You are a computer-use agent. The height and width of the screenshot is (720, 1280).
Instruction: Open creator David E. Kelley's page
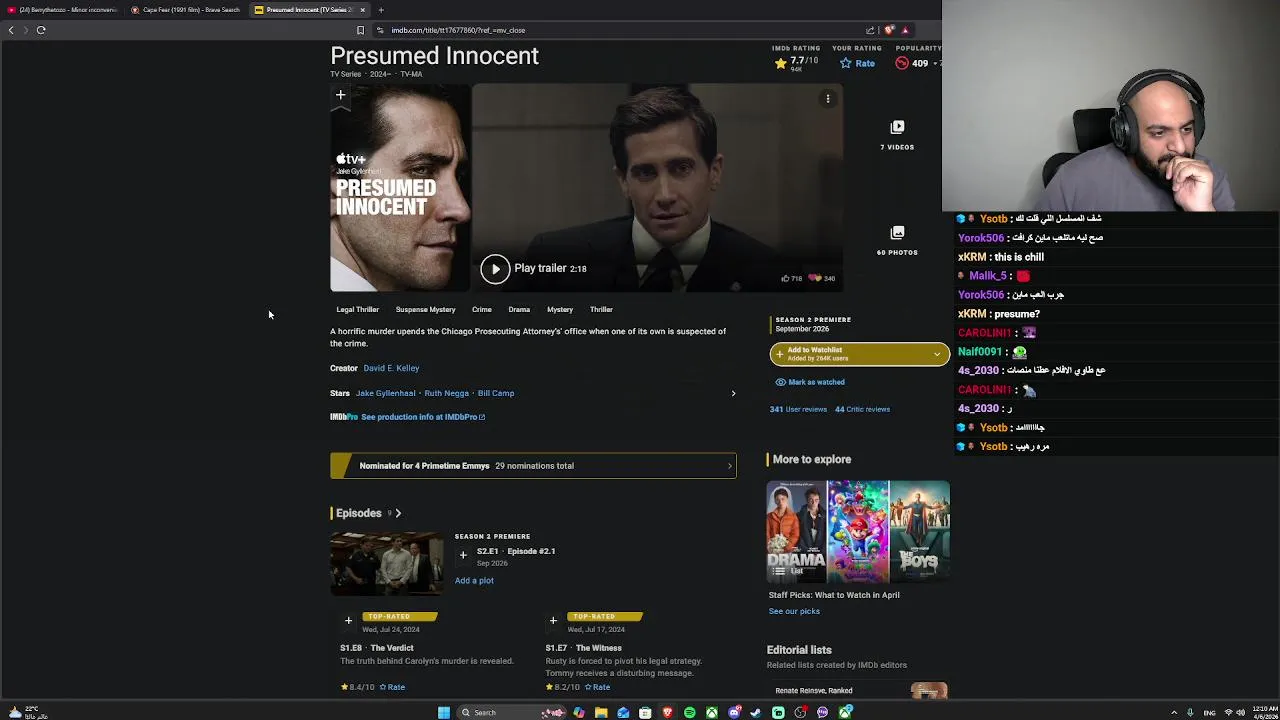click(x=391, y=368)
